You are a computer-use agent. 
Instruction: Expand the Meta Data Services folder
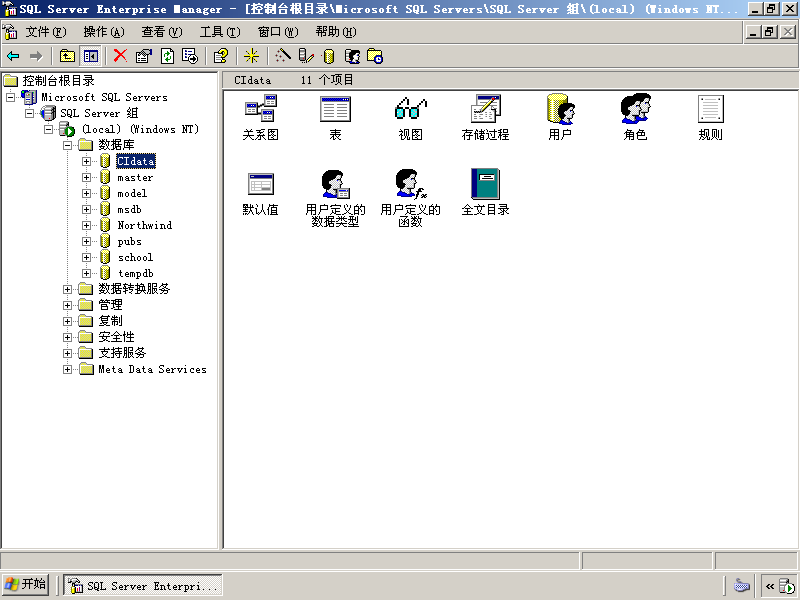coord(67,369)
